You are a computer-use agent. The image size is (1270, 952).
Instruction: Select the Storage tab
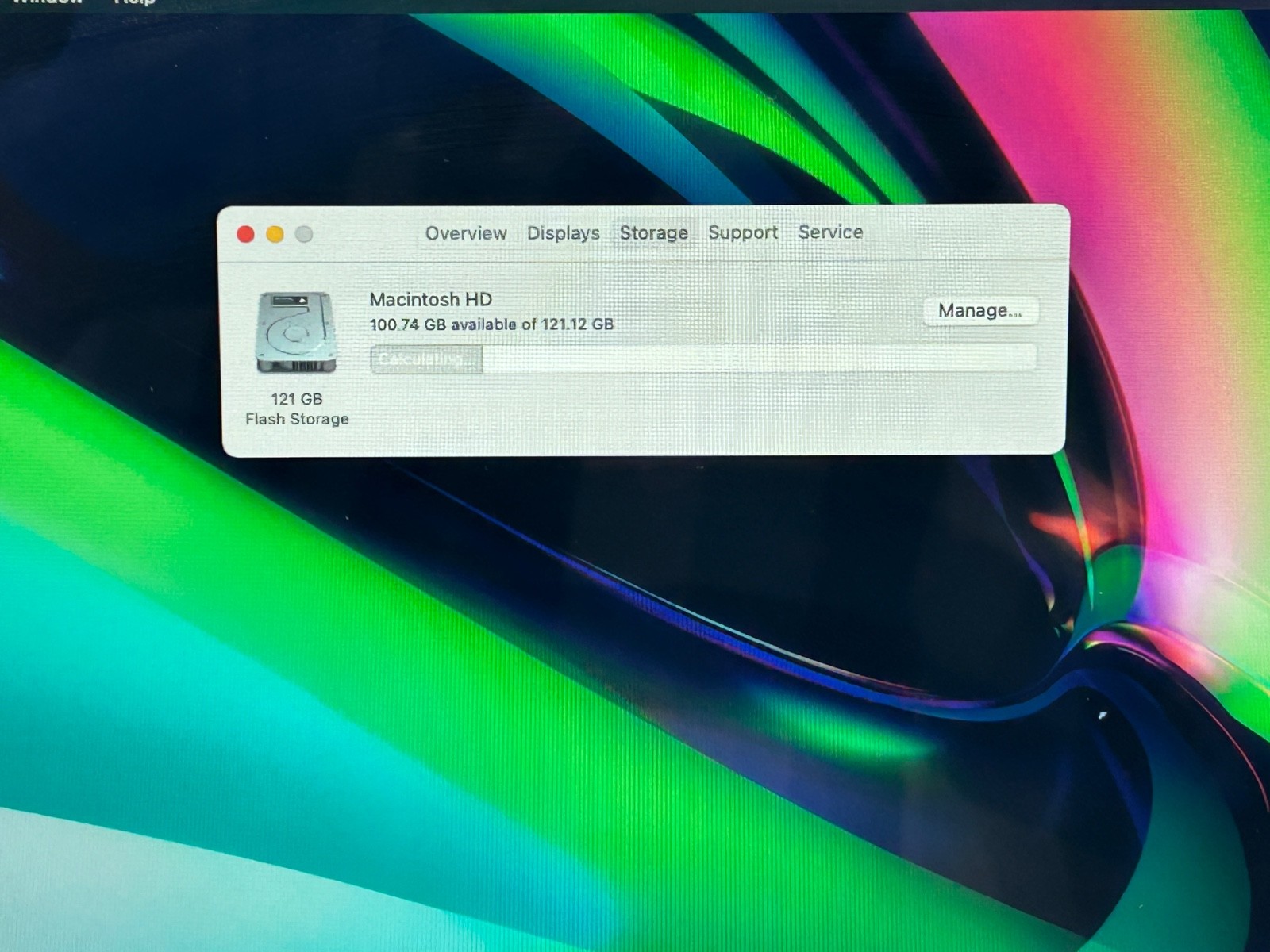[654, 232]
